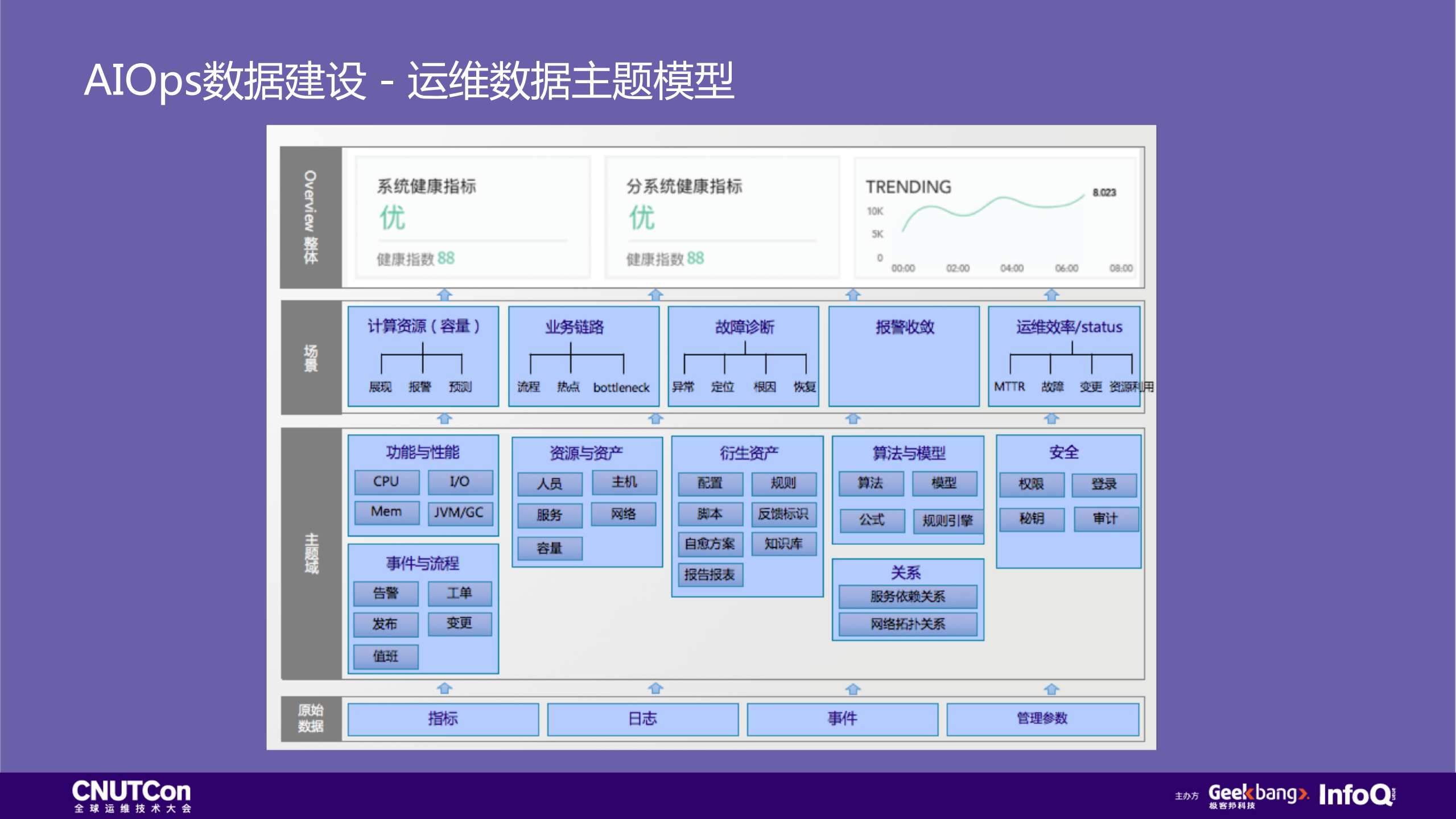Click the 知识库 block in 衍生资产
The width and height of the screenshot is (1456, 819).
(784, 544)
